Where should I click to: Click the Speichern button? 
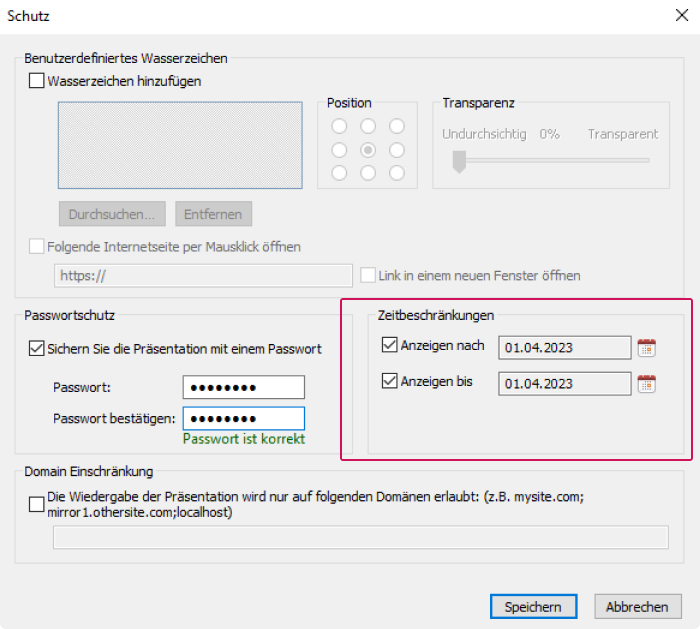pyautogui.click(x=533, y=606)
